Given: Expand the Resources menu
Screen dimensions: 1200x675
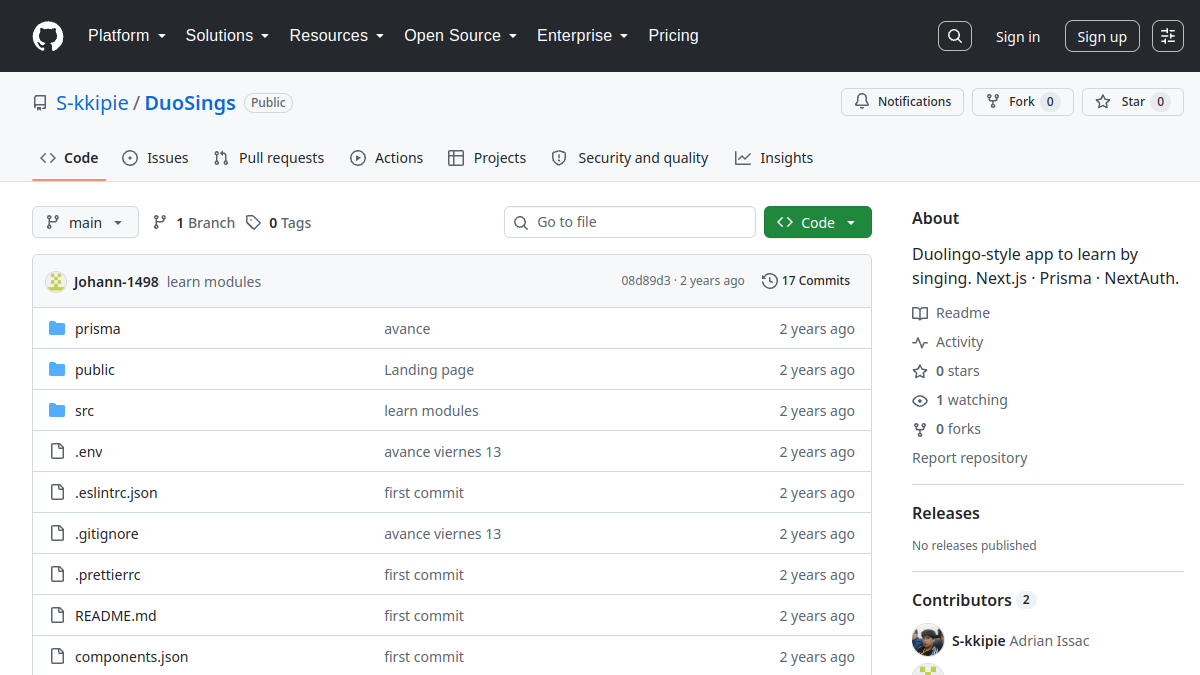Looking at the screenshot, I should coord(337,35).
